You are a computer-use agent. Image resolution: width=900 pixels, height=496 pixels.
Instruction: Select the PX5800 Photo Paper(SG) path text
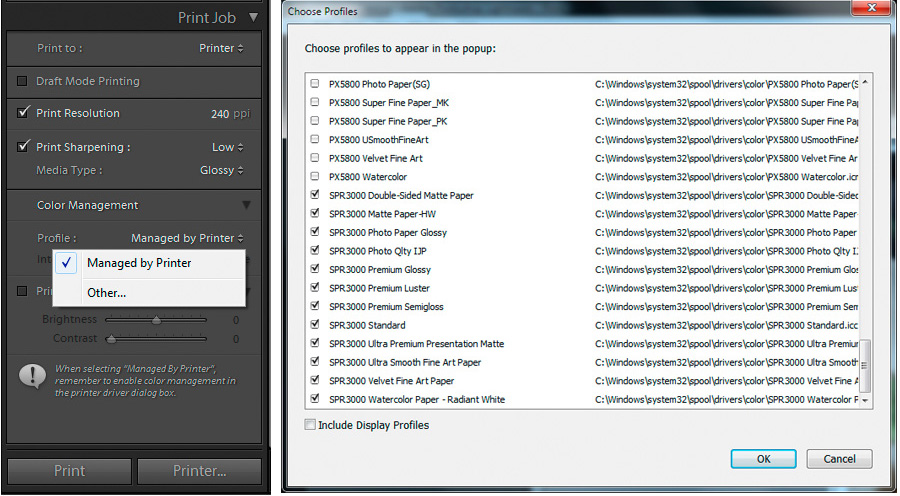(726, 84)
